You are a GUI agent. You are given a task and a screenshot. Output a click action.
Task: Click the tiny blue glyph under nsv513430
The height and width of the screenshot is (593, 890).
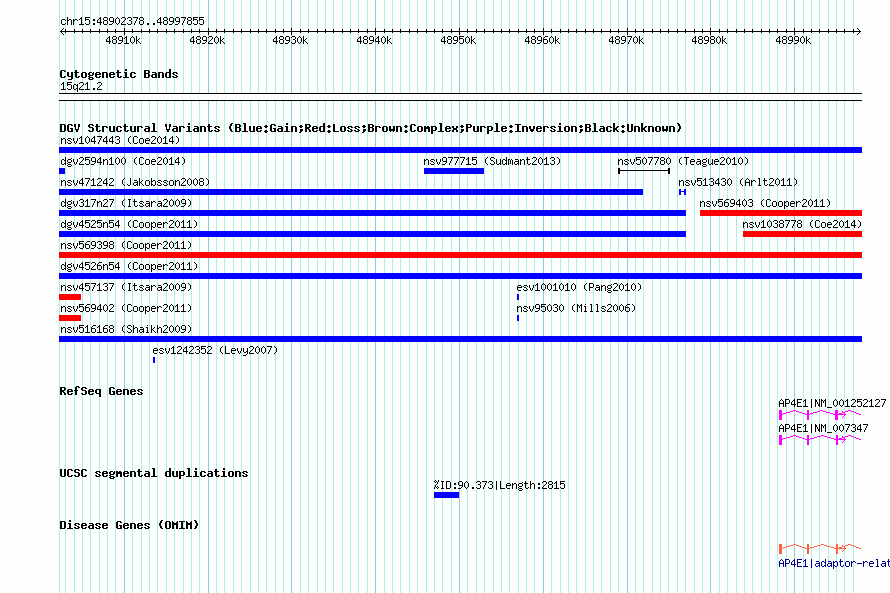click(x=682, y=192)
